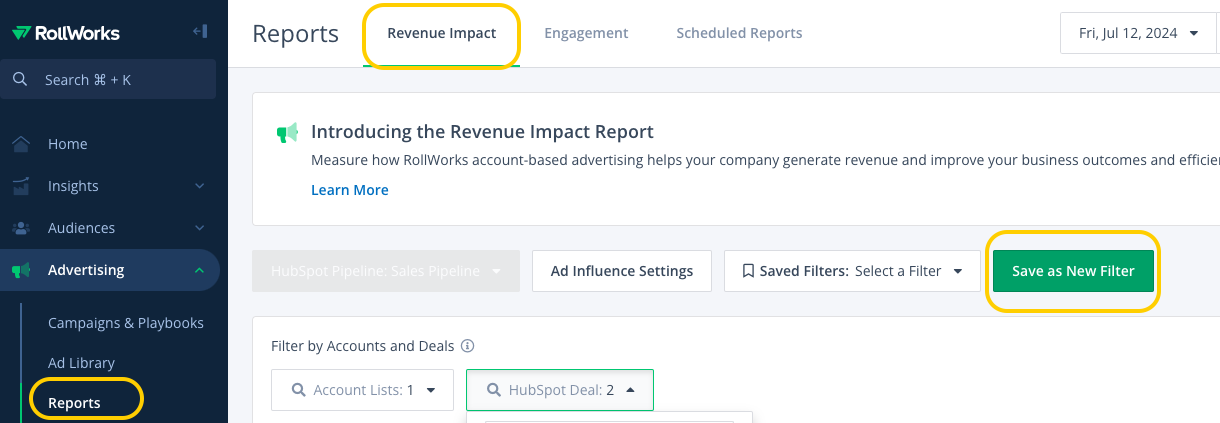Collapse the sidebar with arrow icon
The width and height of the screenshot is (1220, 423).
(x=199, y=32)
